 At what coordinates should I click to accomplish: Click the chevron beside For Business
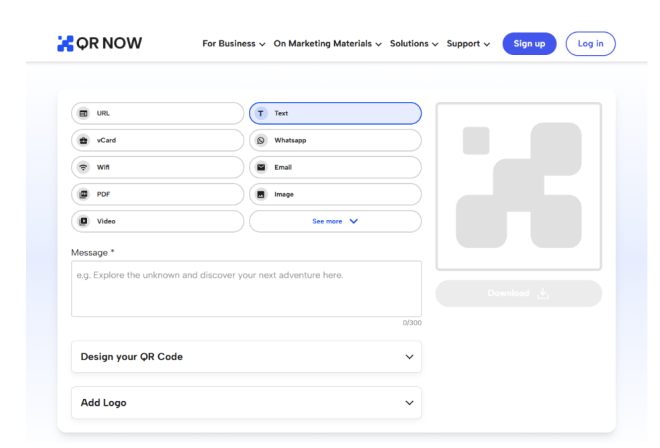coord(262,44)
